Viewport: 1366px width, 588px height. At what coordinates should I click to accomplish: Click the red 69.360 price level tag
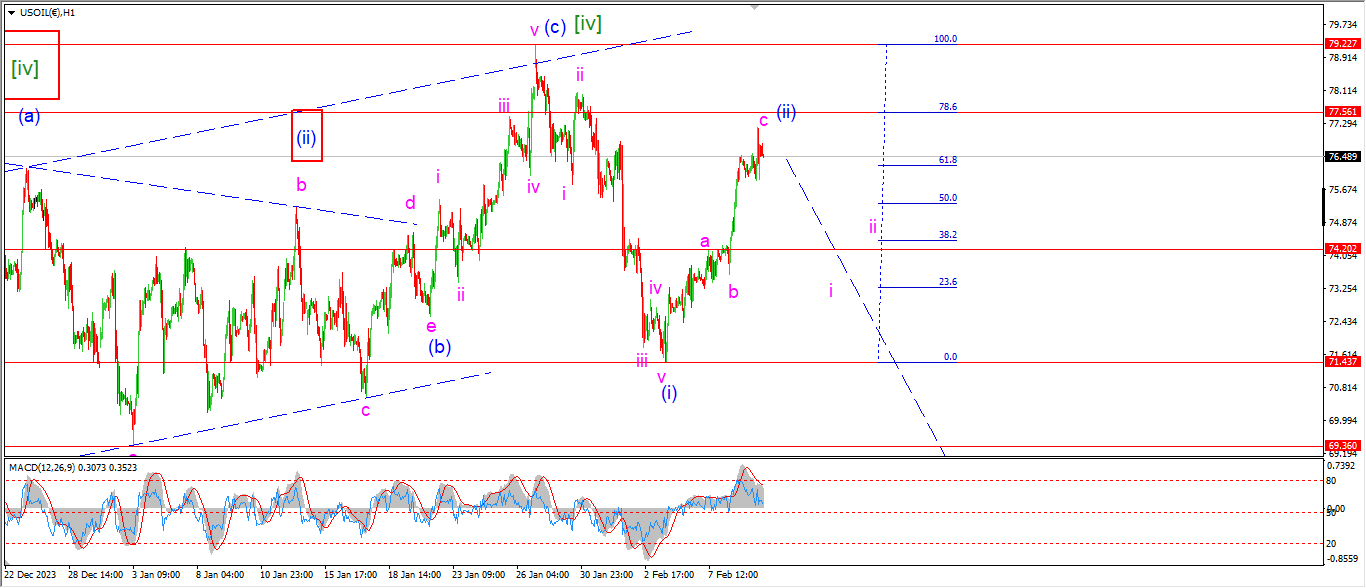[x=1341, y=446]
